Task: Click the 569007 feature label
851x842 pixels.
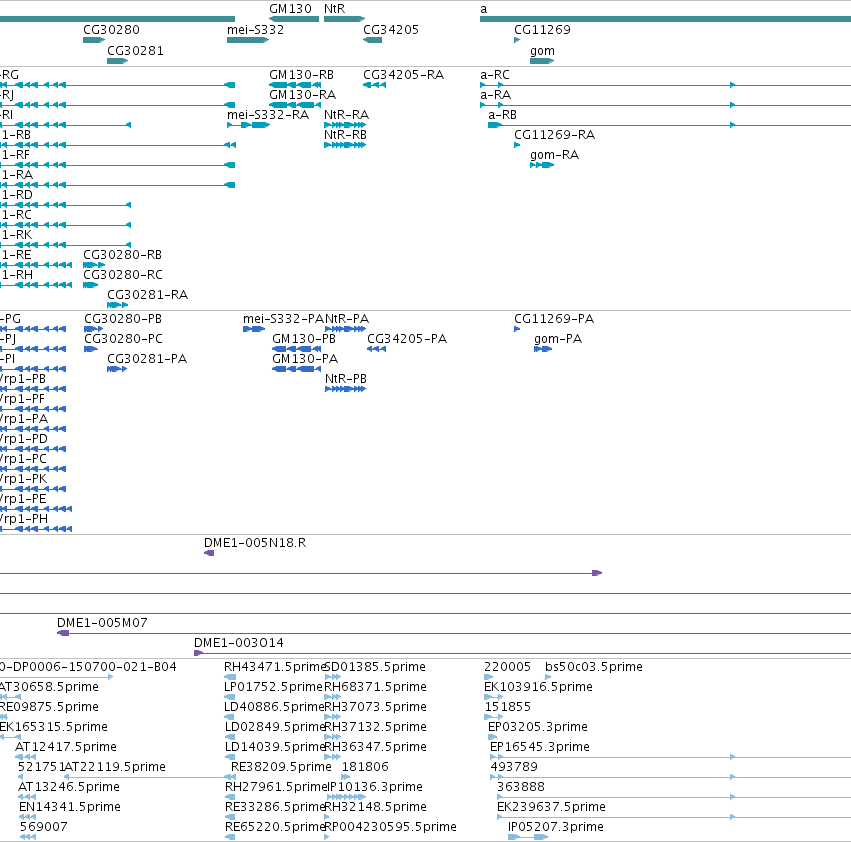Action: click(x=43, y=827)
